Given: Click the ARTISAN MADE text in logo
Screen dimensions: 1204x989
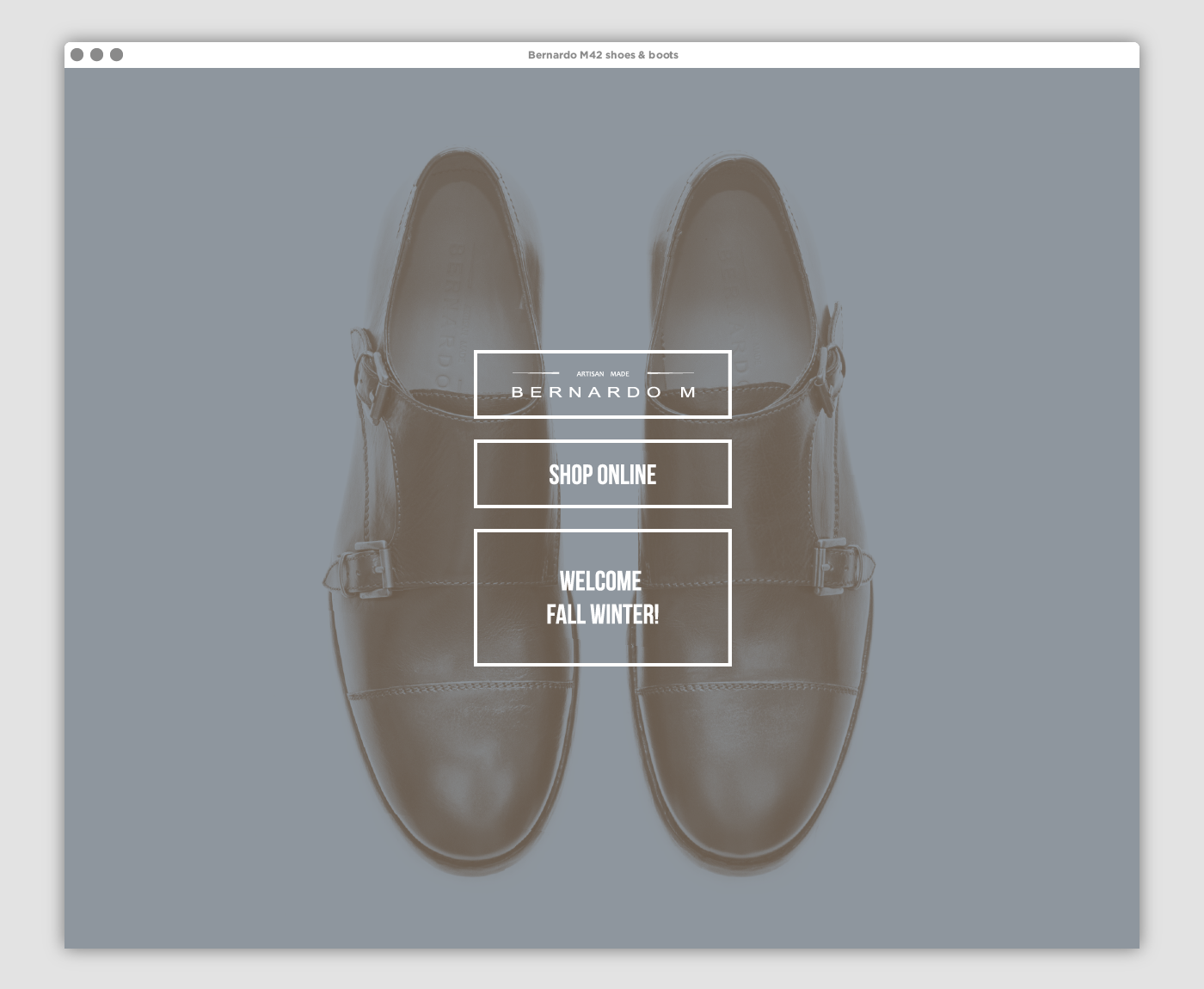Looking at the screenshot, I should [602, 374].
